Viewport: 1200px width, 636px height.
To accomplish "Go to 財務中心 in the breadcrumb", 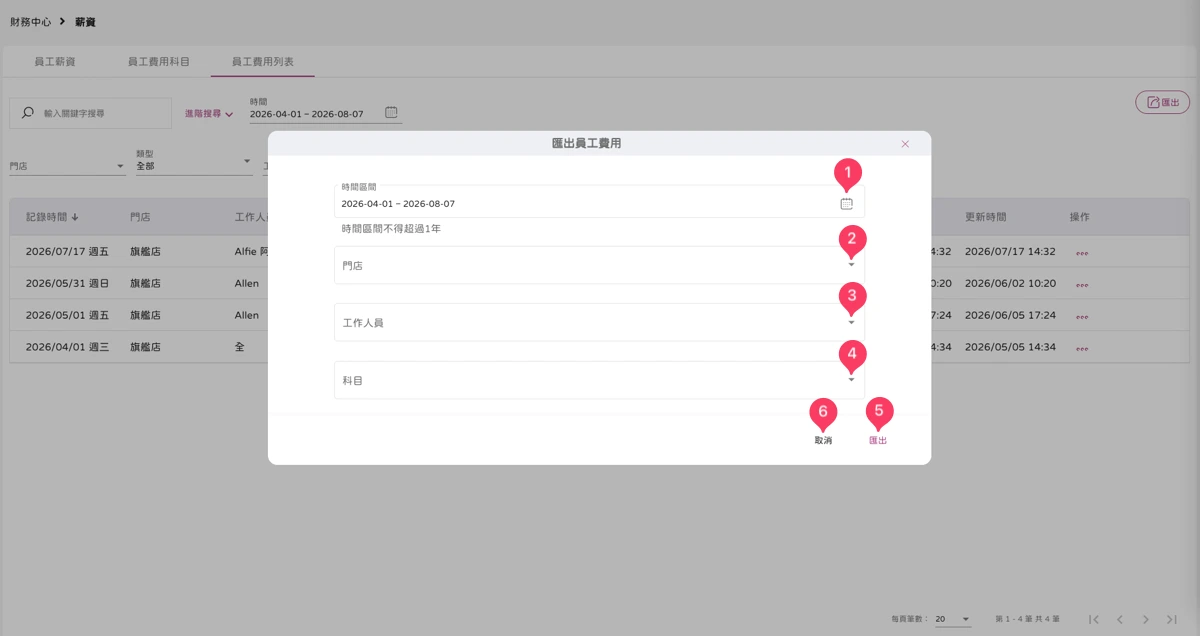I will [x=31, y=22].
